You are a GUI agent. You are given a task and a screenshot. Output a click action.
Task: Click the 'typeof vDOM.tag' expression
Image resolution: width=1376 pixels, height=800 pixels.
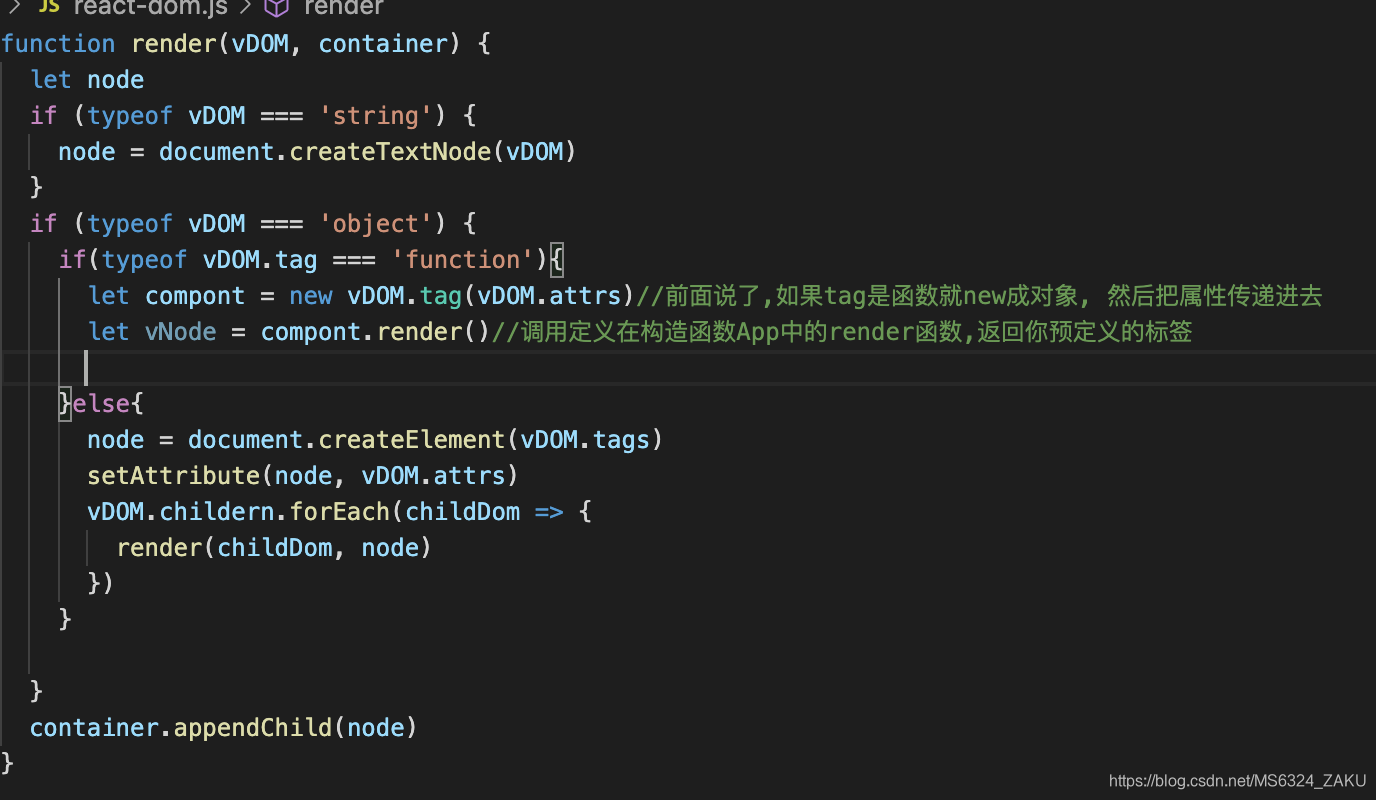(x=209, y=260)
